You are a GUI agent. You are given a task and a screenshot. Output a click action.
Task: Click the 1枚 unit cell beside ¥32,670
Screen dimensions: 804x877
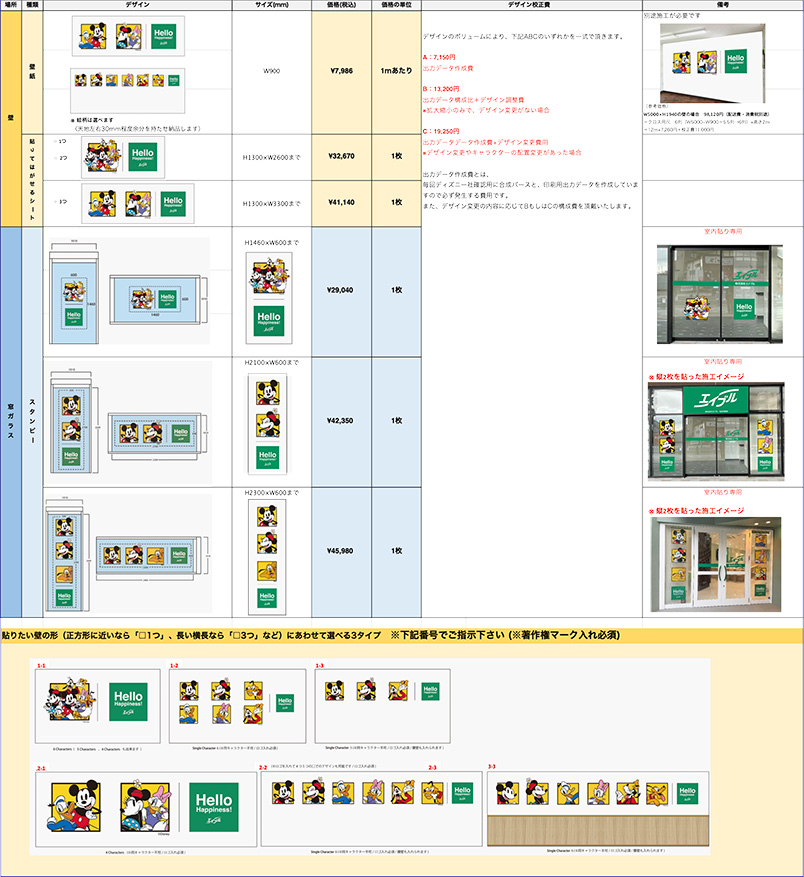point(396,157)
